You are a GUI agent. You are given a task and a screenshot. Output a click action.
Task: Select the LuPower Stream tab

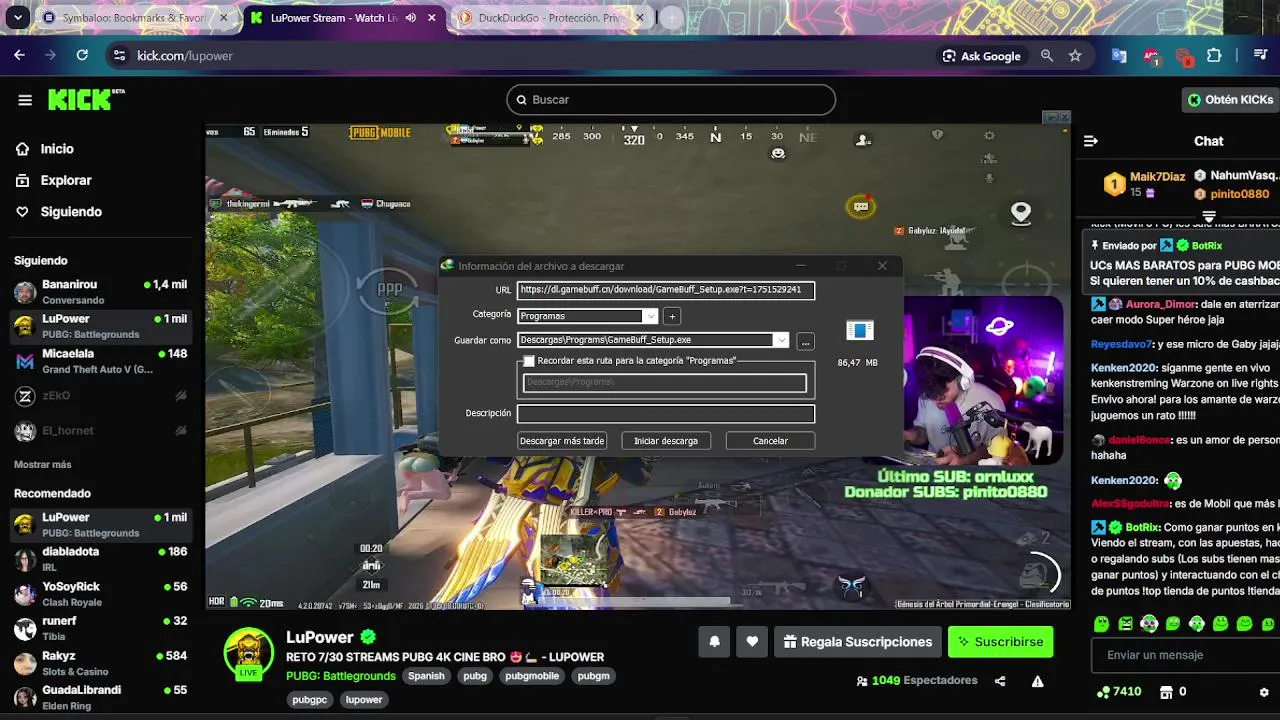click(333, 18)
